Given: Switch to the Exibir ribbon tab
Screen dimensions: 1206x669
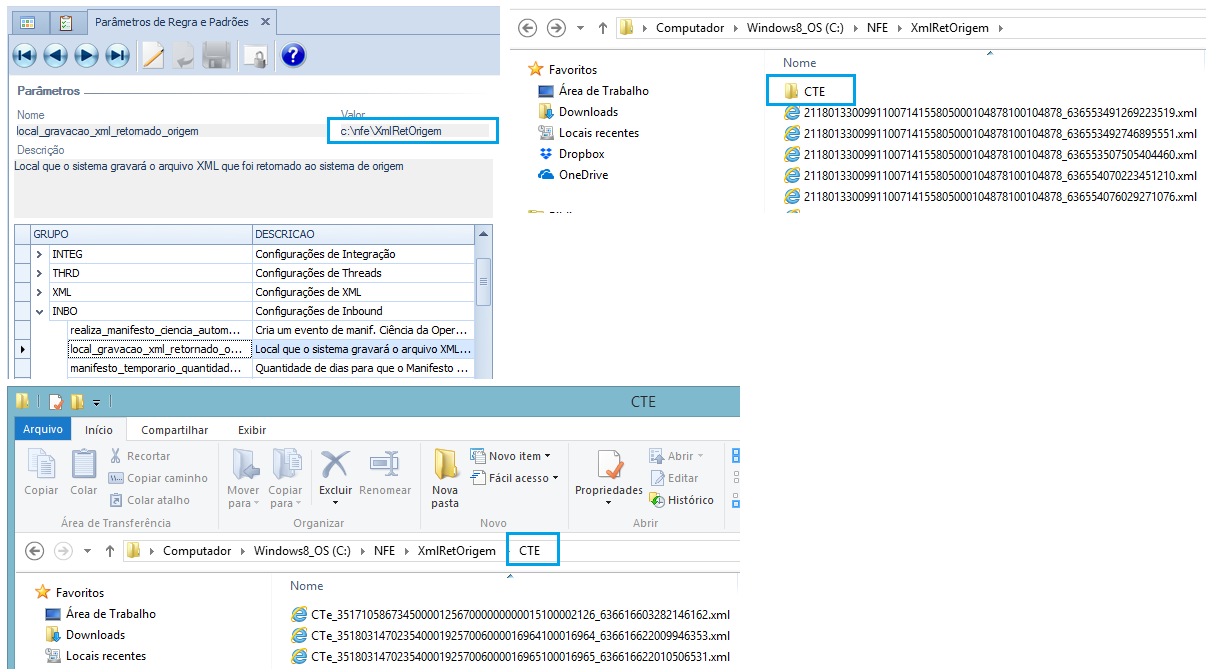Looking at the screenshot, I should pyautogui.click(x=252, y=430).
